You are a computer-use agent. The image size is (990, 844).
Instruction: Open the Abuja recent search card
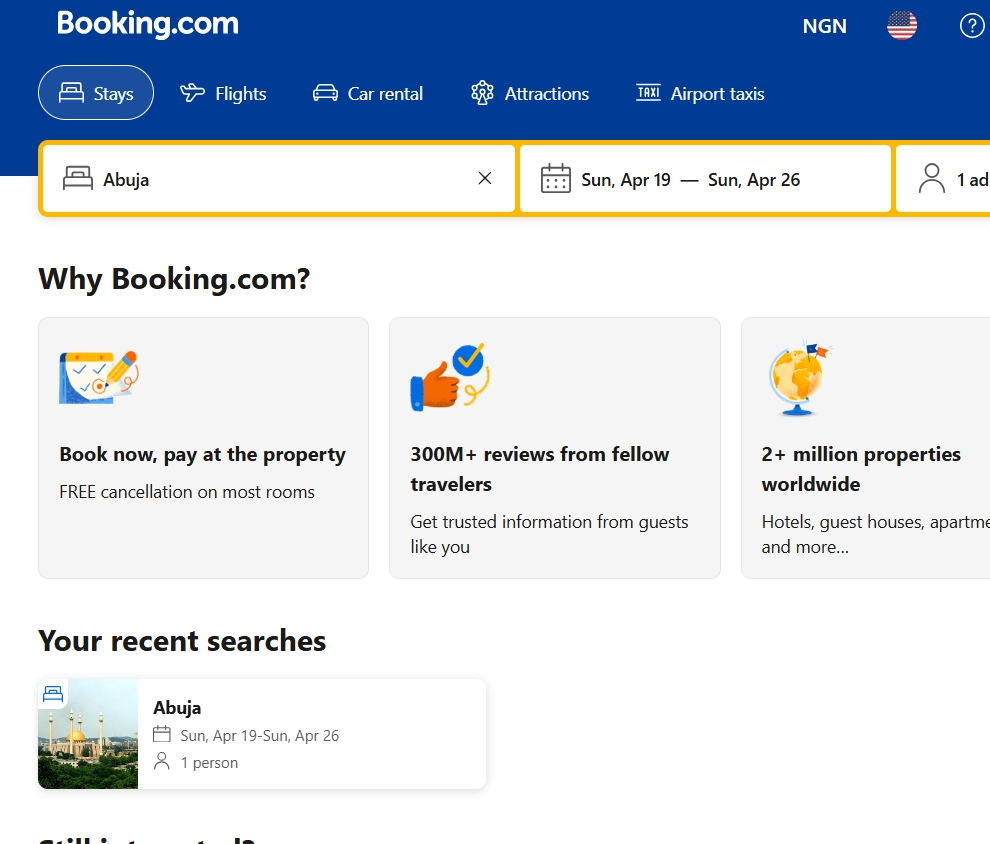tap(262, 734)
